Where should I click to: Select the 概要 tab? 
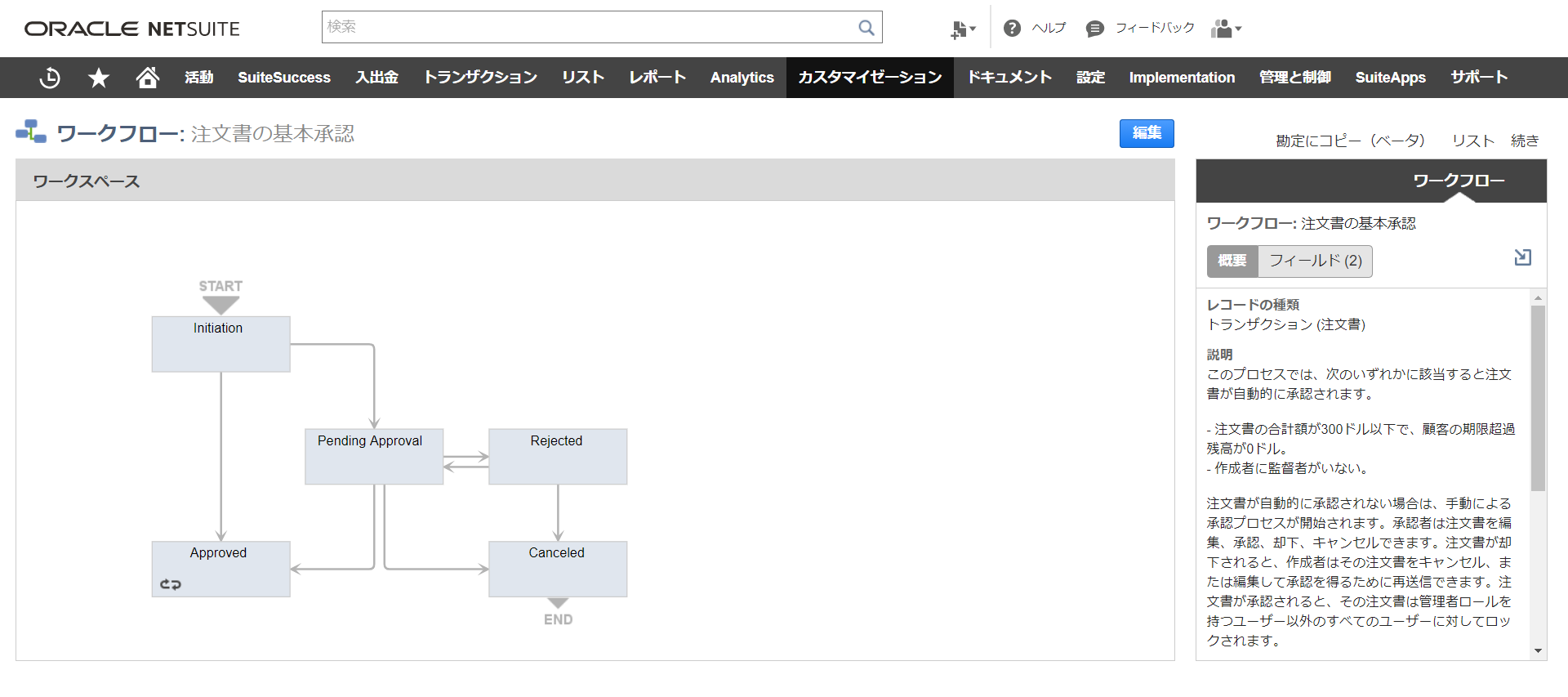1232,261
